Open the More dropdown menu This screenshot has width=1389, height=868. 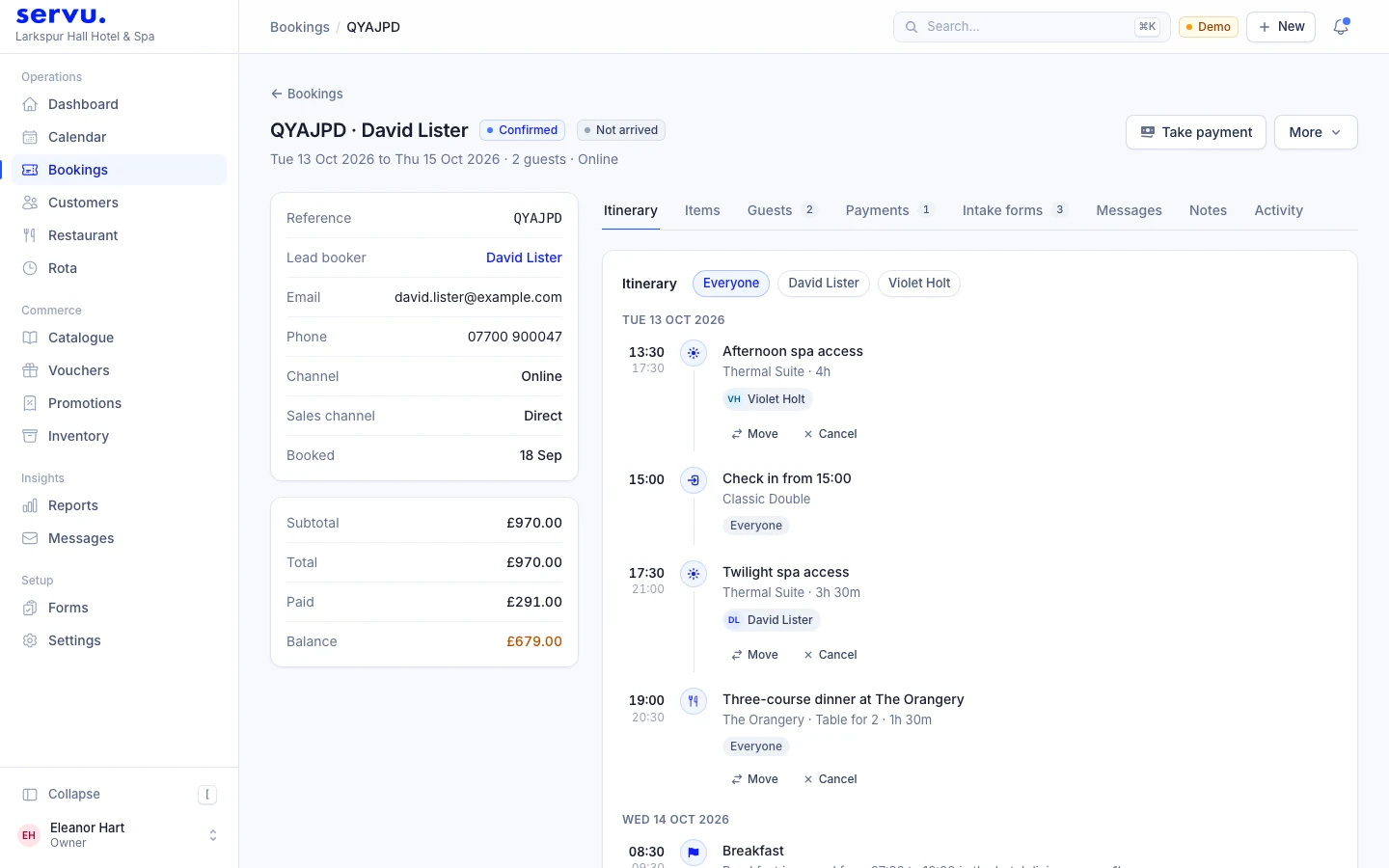1316,132
